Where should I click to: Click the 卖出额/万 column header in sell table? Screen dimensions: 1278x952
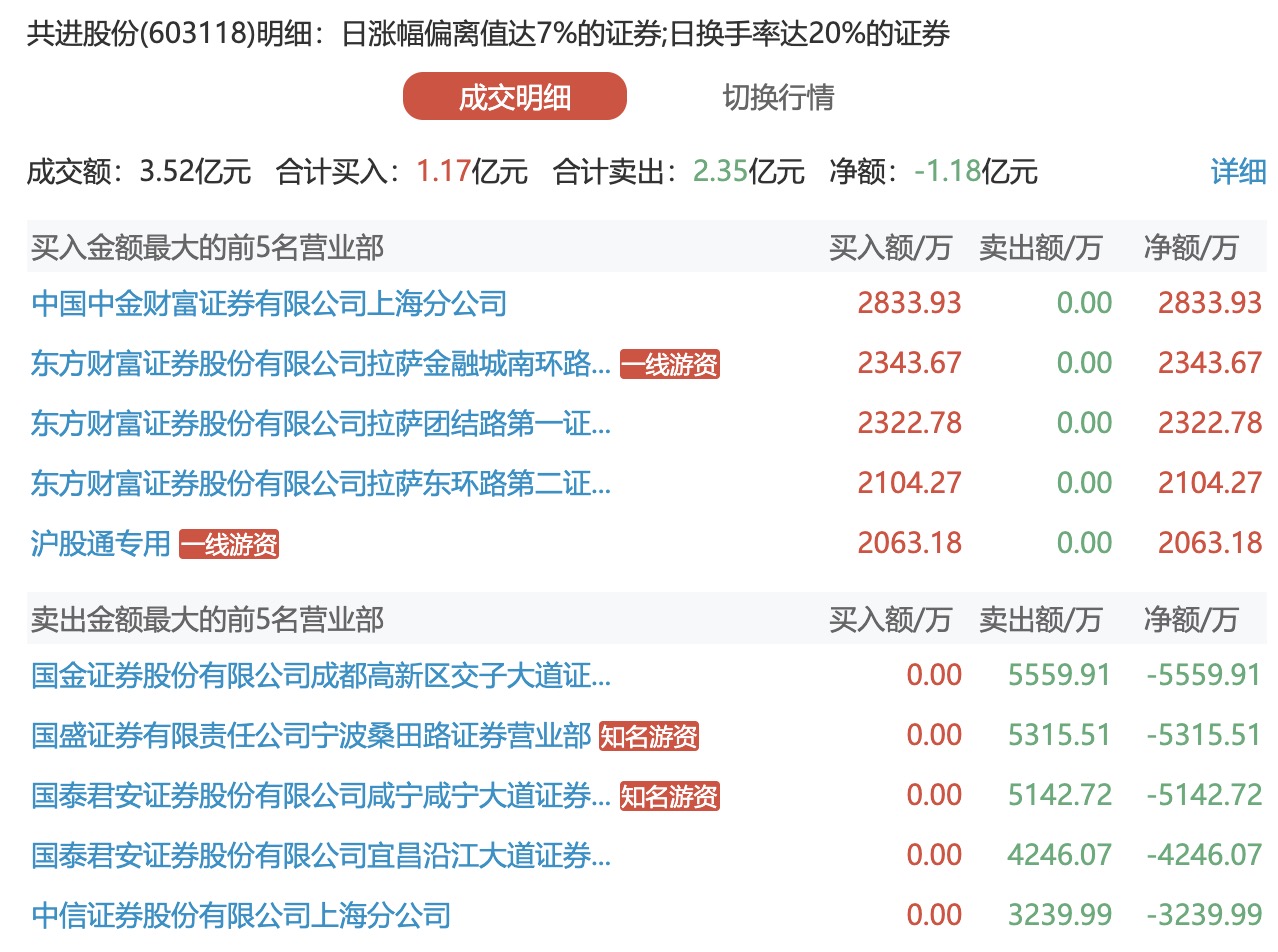[x=1040, y=620]
